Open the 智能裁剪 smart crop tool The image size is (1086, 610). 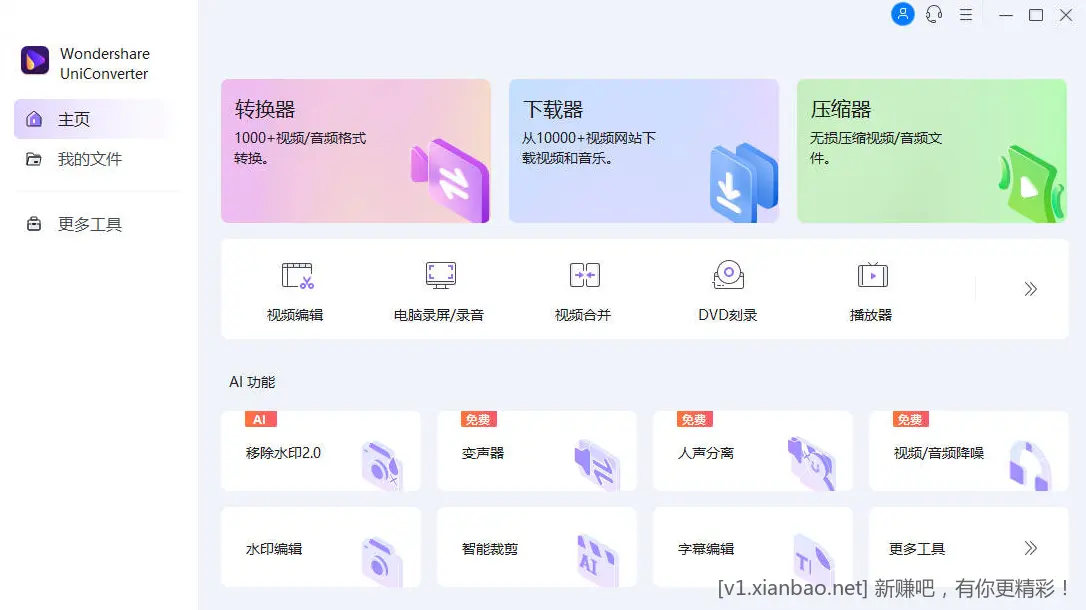tap(537, 548)
